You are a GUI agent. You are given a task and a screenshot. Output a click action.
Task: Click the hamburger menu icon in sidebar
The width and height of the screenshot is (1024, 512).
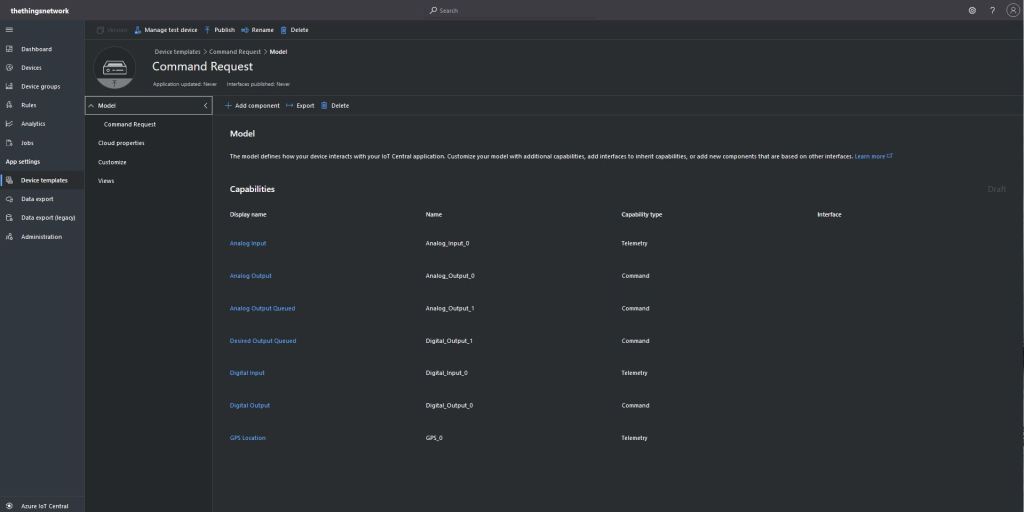tap(9, 29)
